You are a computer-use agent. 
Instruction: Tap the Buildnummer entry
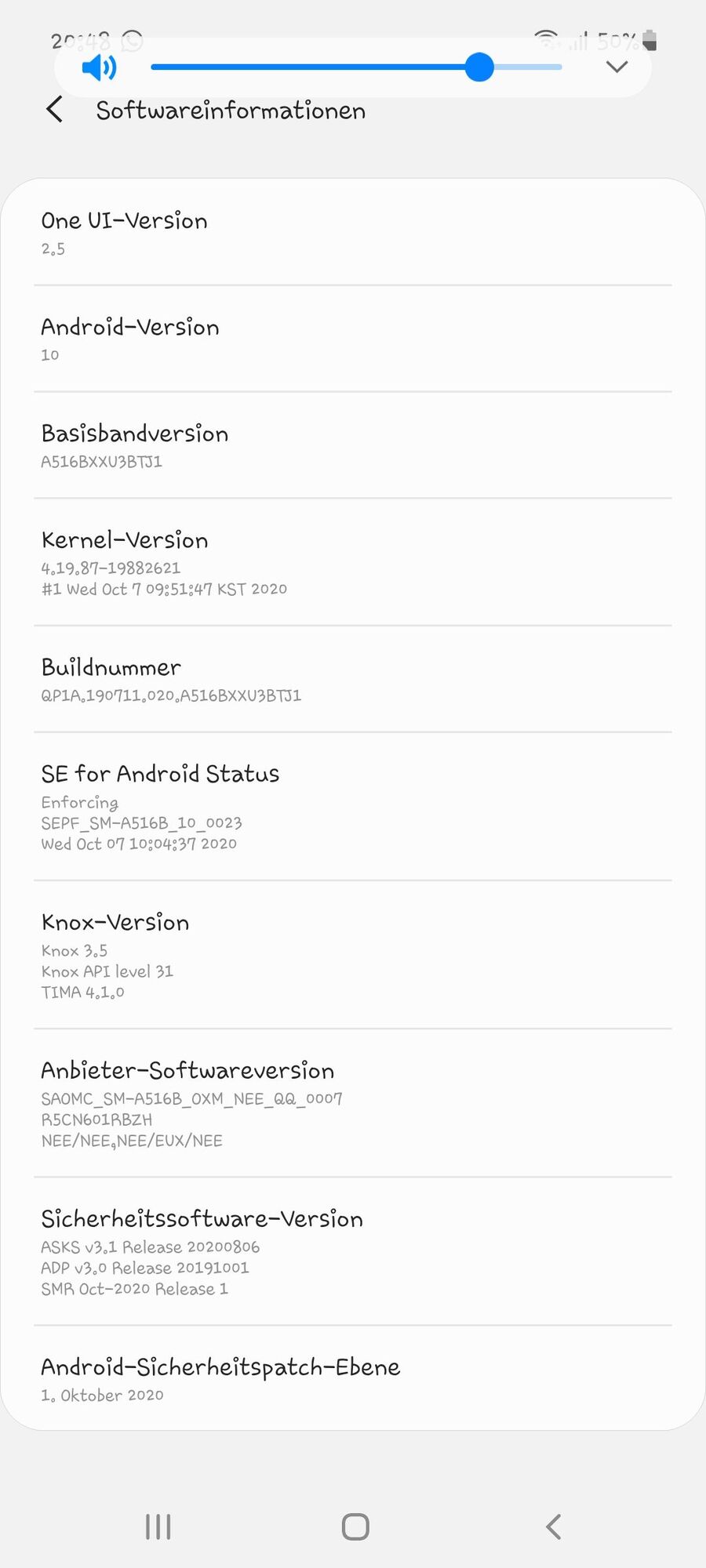[x=353, y=679]
